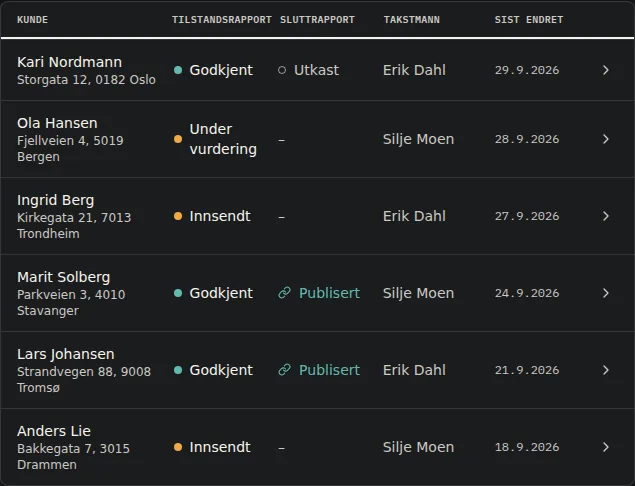The image size is (635, 486).
Task: Sort by Sluttrapport column header
Action: [317, 19]
